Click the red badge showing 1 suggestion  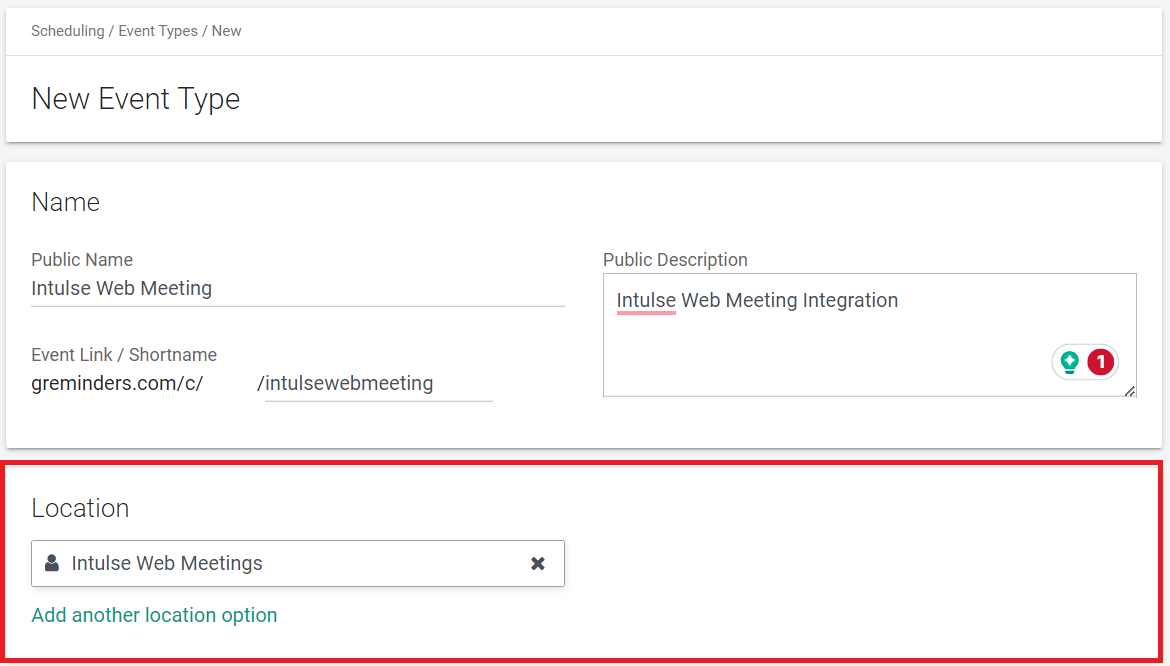[1098, 362]
